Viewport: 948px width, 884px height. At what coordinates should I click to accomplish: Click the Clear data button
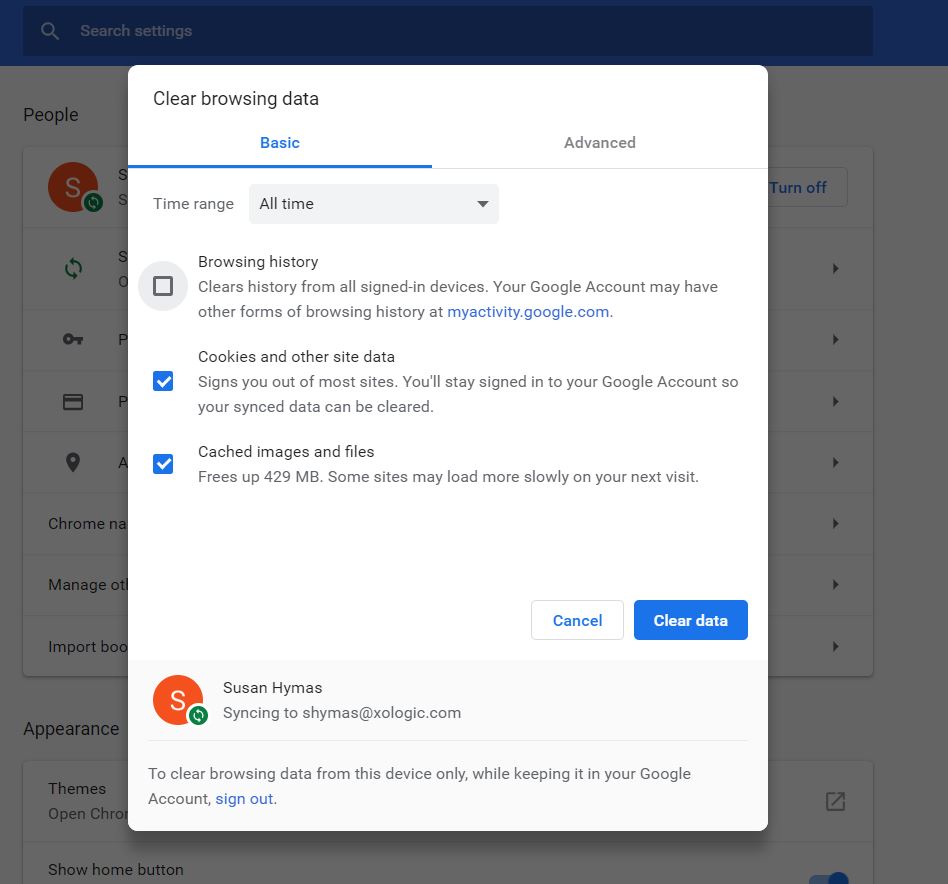point(690,620)
